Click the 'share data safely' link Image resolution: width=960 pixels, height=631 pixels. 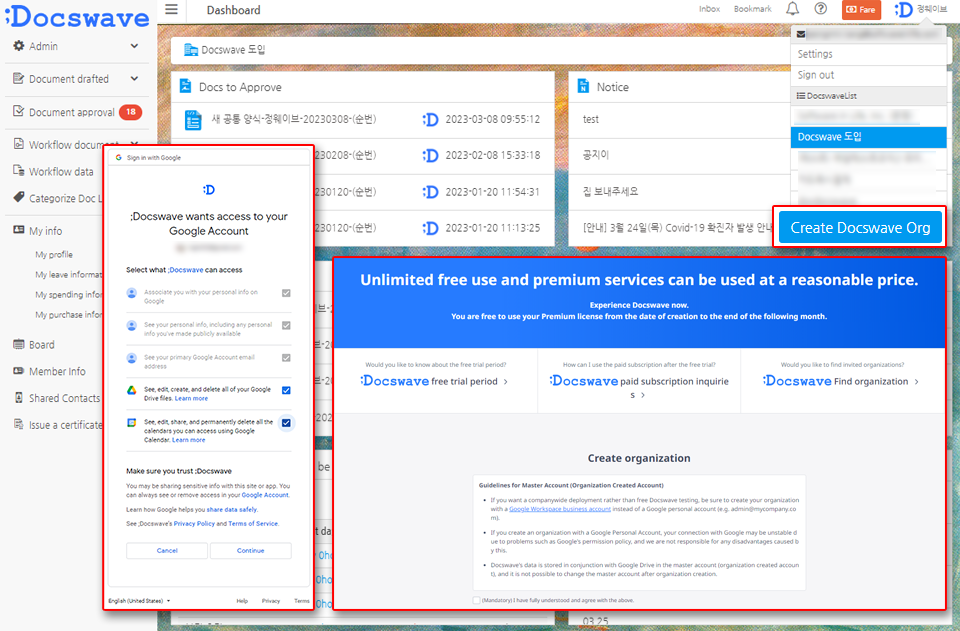point(231,510)
